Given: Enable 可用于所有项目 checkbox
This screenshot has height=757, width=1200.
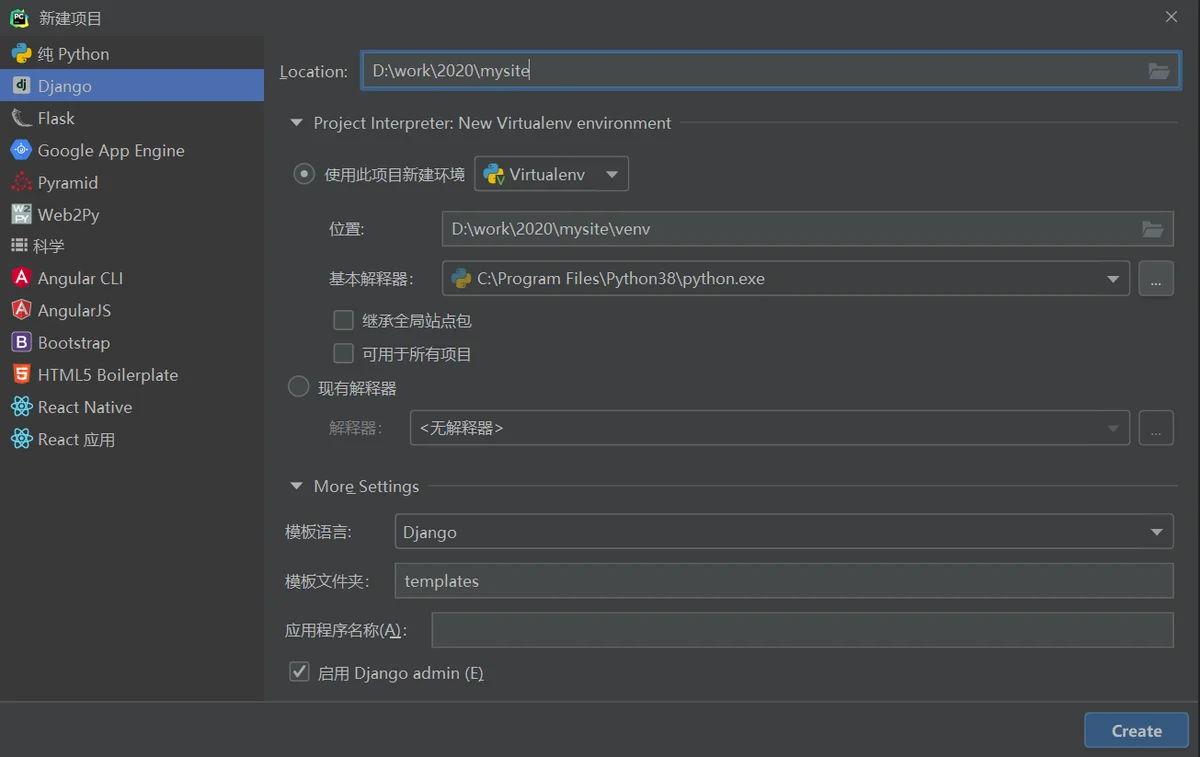Looking at the screenshot, I should click(x=344, y=353).
